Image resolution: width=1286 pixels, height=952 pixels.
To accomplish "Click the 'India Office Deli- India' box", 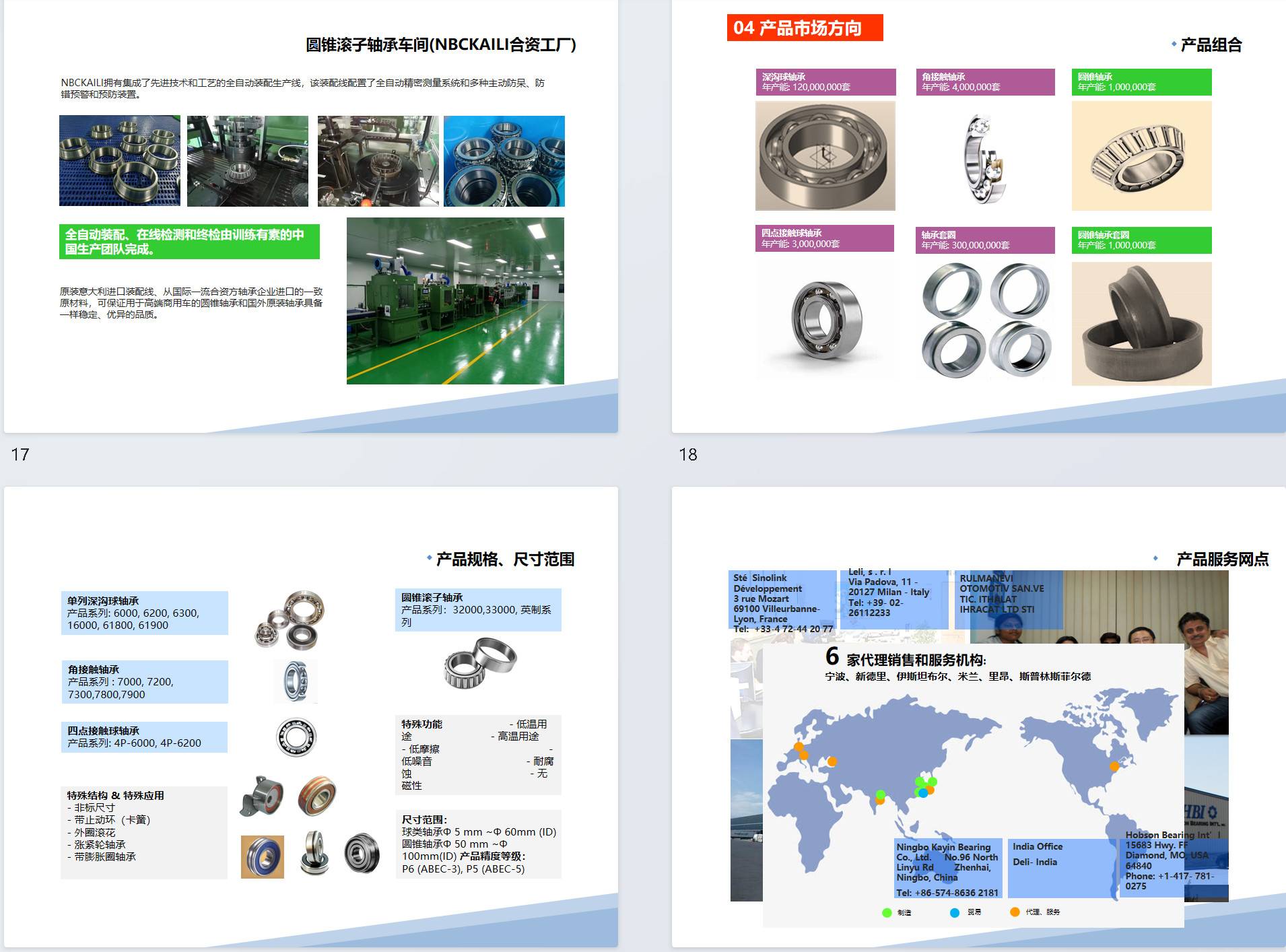I will [x=1062, y=869].
